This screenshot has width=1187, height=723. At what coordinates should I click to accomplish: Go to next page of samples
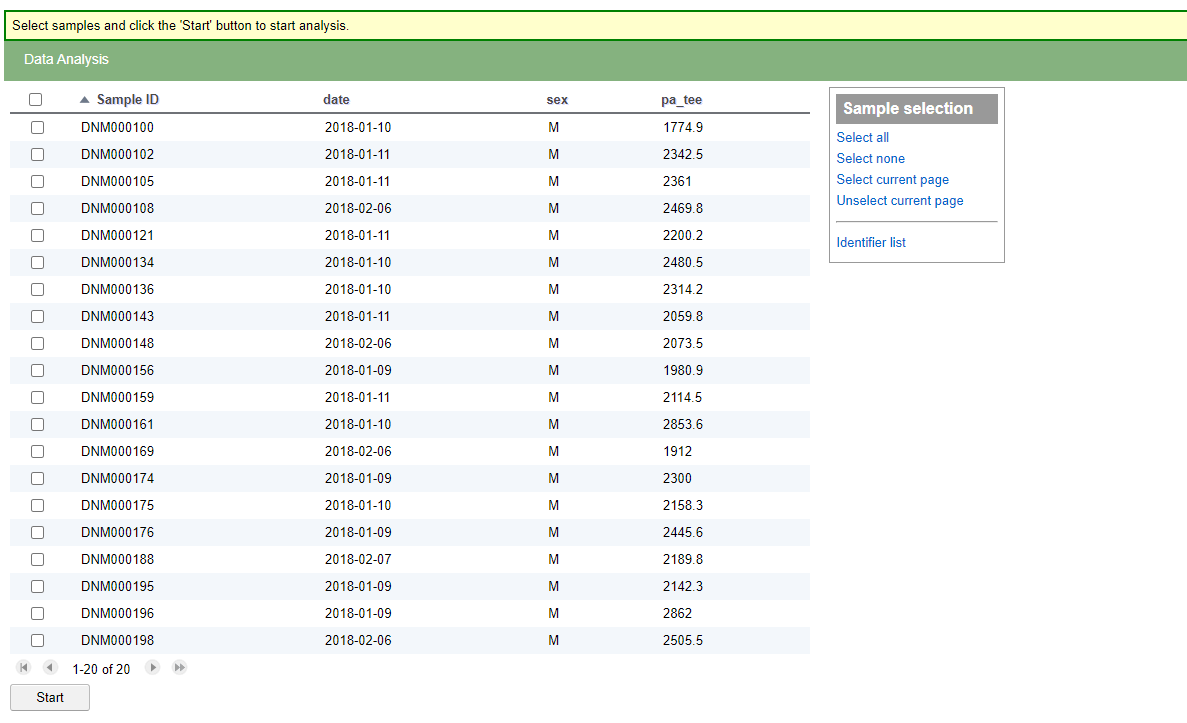[x=153, y=668]
